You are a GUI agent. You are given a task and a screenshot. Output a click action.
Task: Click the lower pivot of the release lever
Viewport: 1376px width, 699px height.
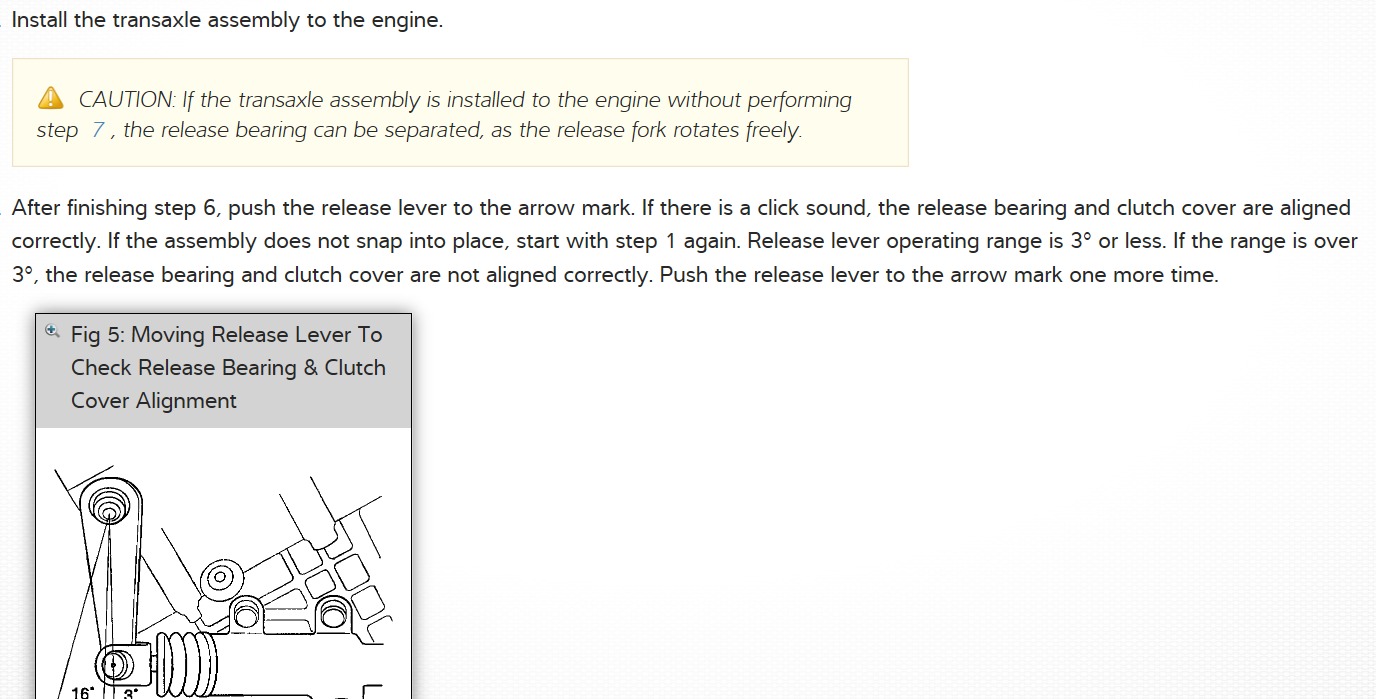(113, 663)
